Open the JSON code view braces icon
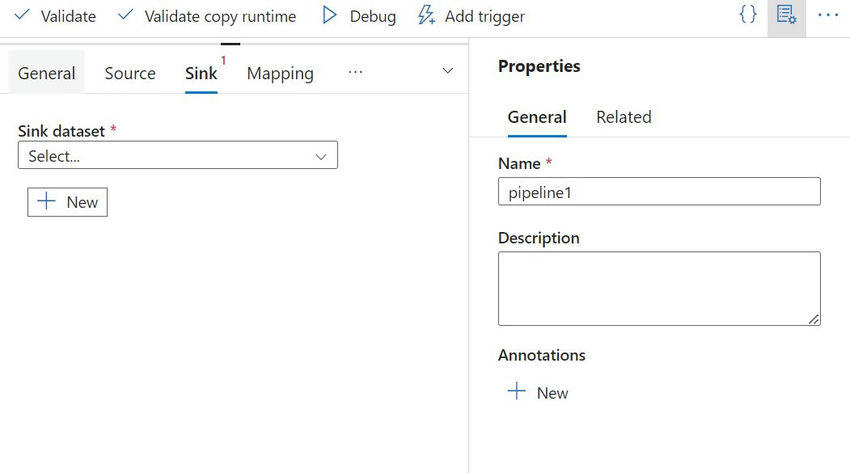Image resolution: width=850 pixels, height=473 pixels. (x=747, y=16)
